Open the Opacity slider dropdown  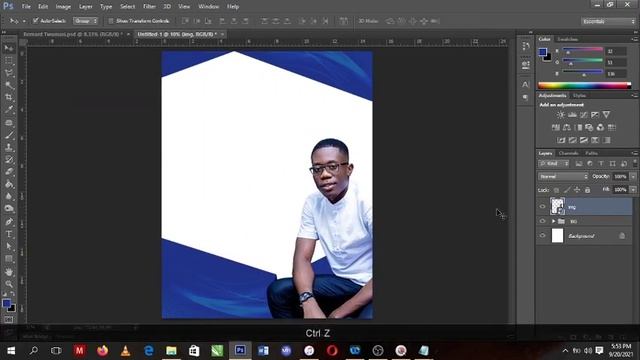click(x=633, y=177)
